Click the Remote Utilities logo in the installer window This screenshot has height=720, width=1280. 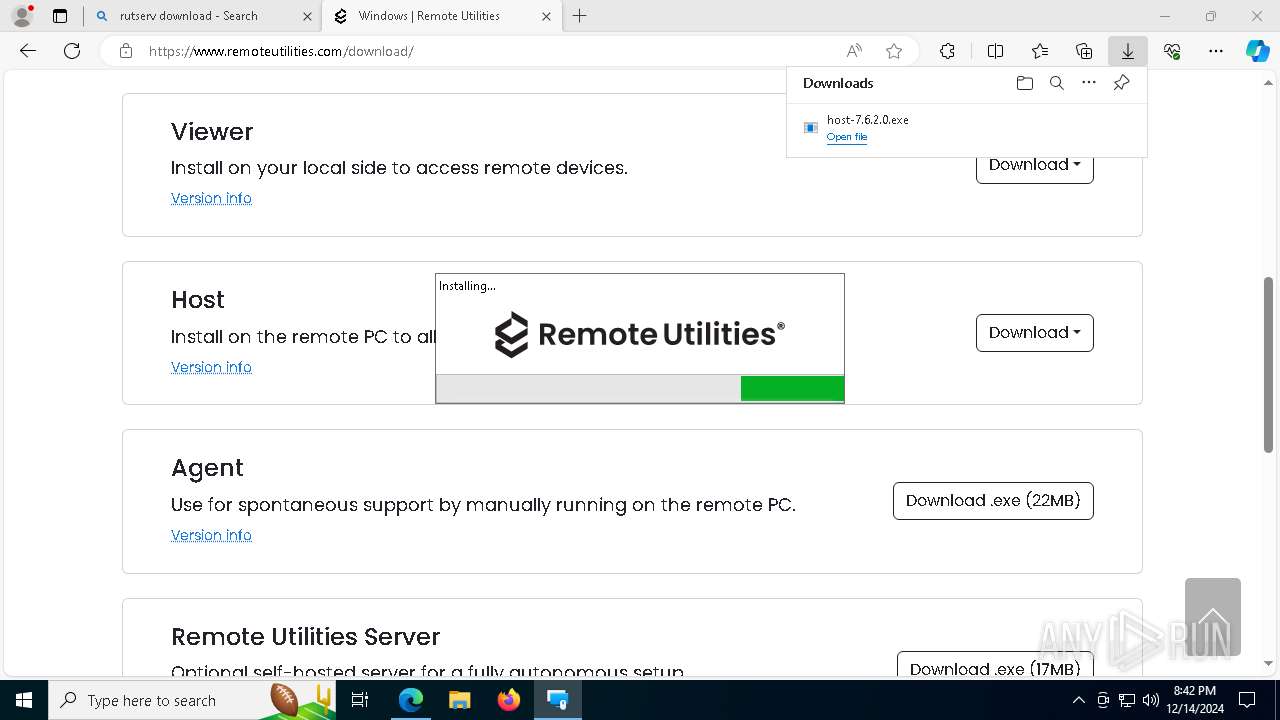[x=640, y=334]
